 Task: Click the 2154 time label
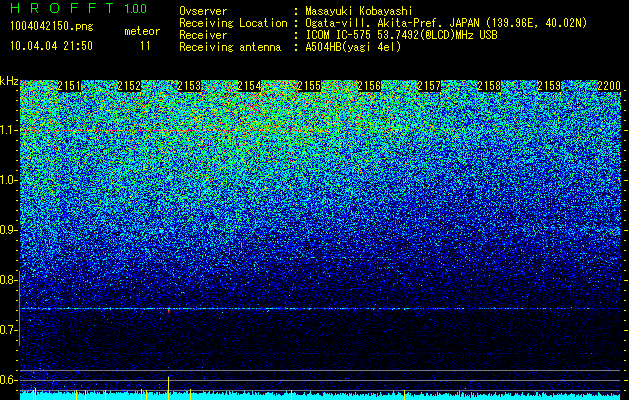249,86
